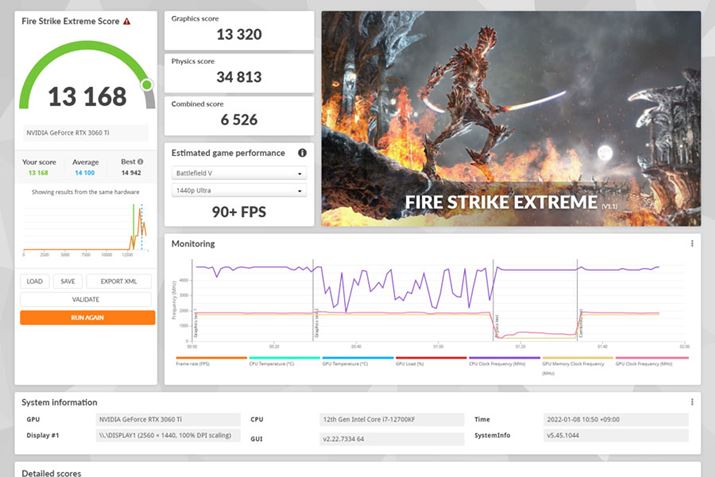Click the warning triangle beside Fire Strike Extreme Score
Screen dimensions: 715x477
click(127, 21)
